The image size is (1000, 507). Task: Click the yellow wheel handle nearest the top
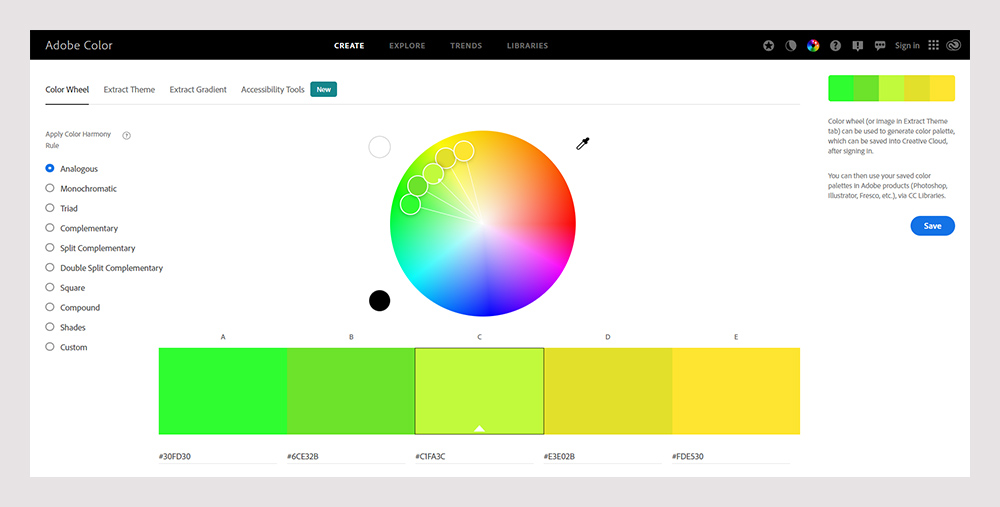464,151
